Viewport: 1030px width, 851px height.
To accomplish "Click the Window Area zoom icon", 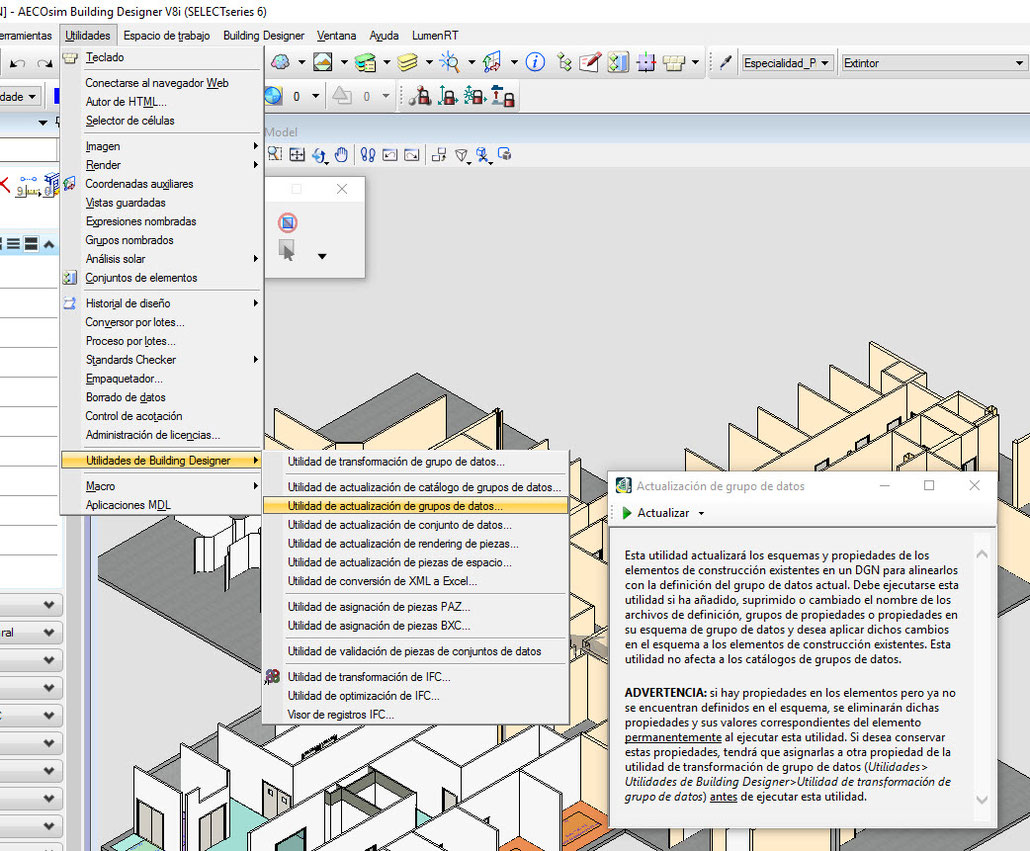I will pyautogui.click(x=275, y=154).
